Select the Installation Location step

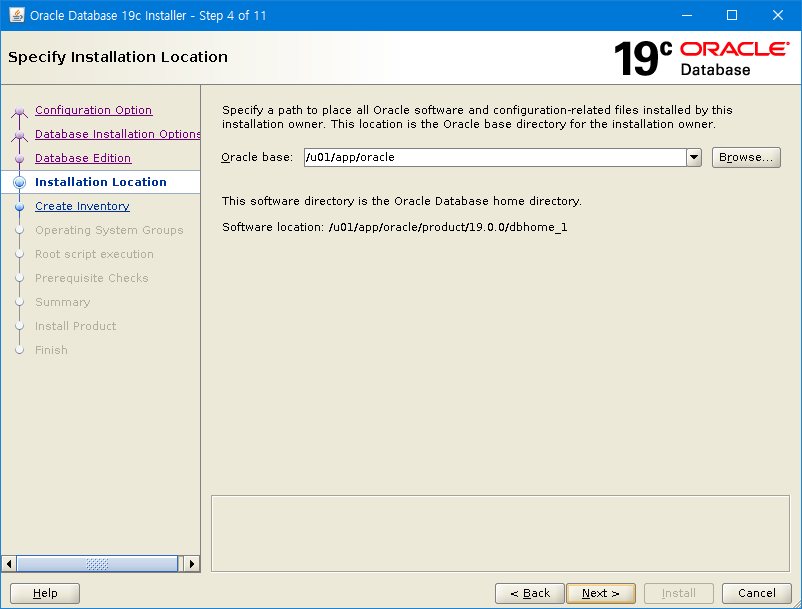coord(100,182)
